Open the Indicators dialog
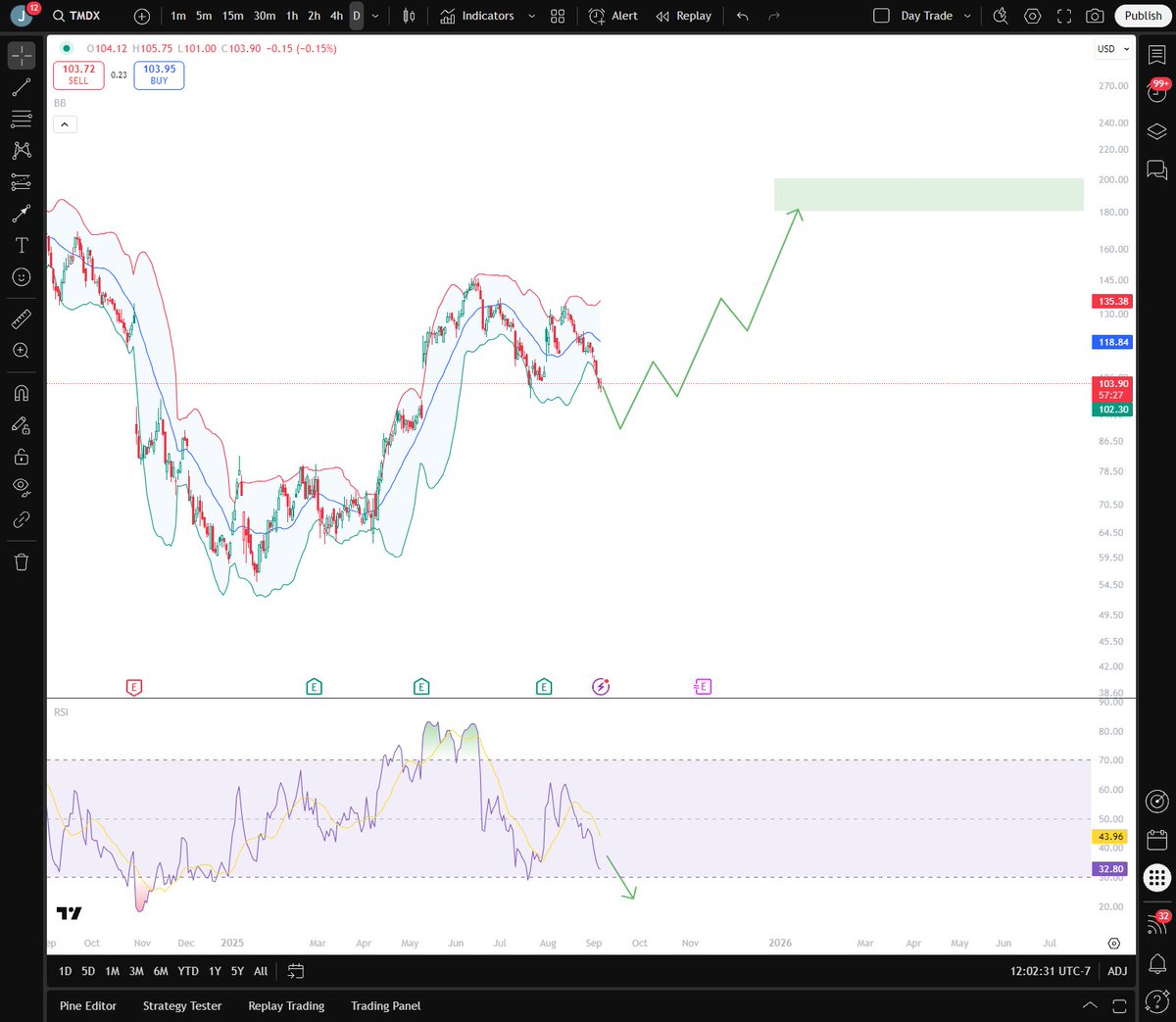 pyautogui.click(x=487, y=16)
